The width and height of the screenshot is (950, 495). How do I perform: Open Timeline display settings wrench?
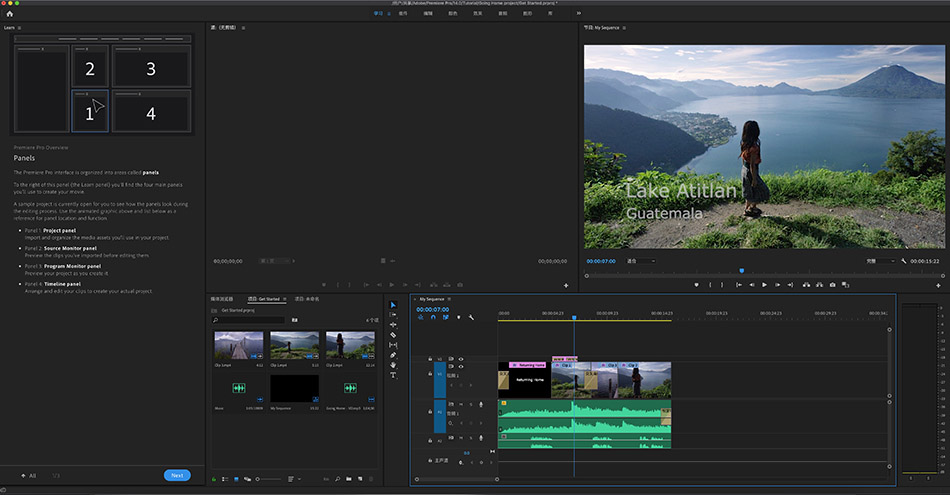471,317
